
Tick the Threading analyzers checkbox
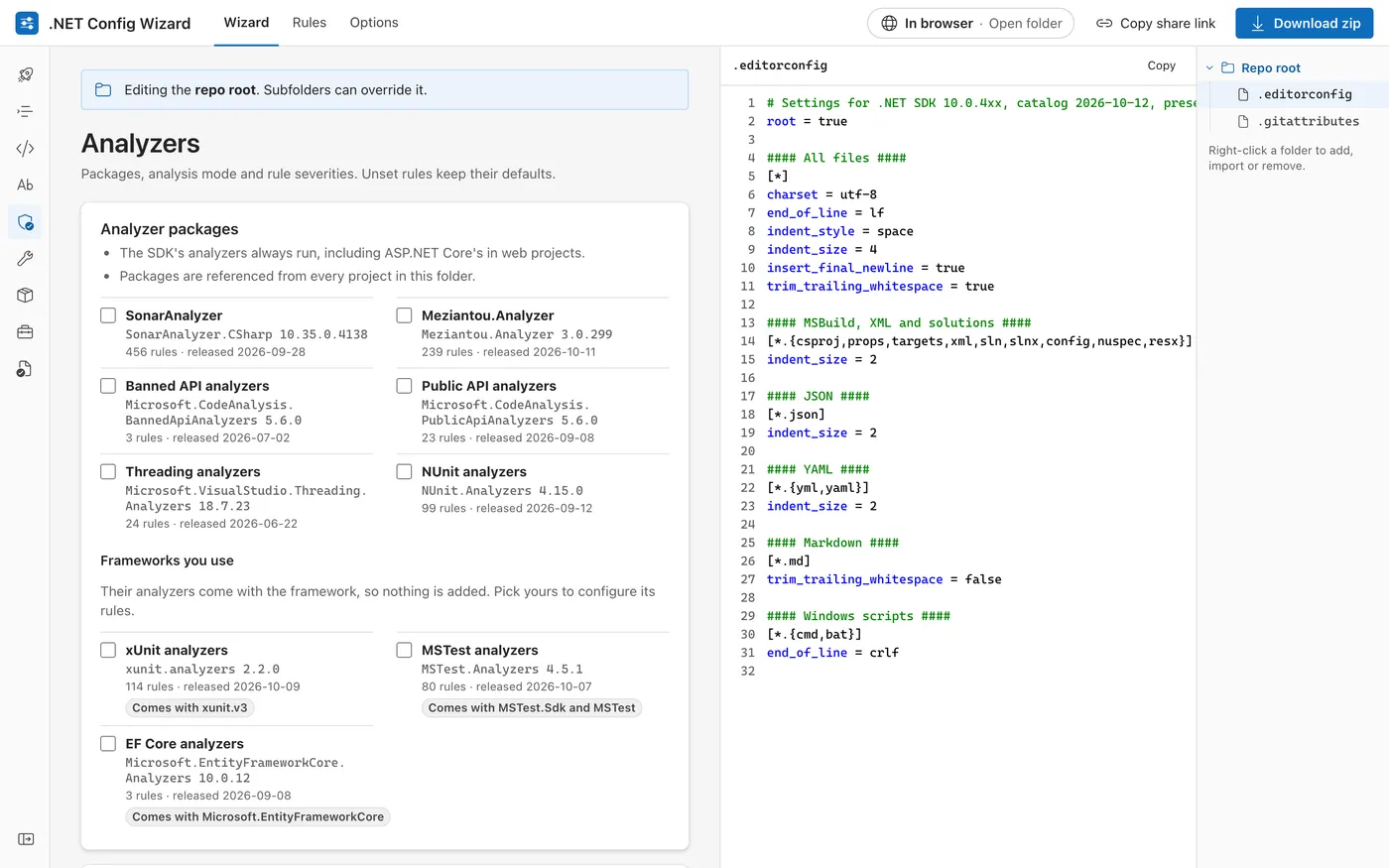coord(108,471)
